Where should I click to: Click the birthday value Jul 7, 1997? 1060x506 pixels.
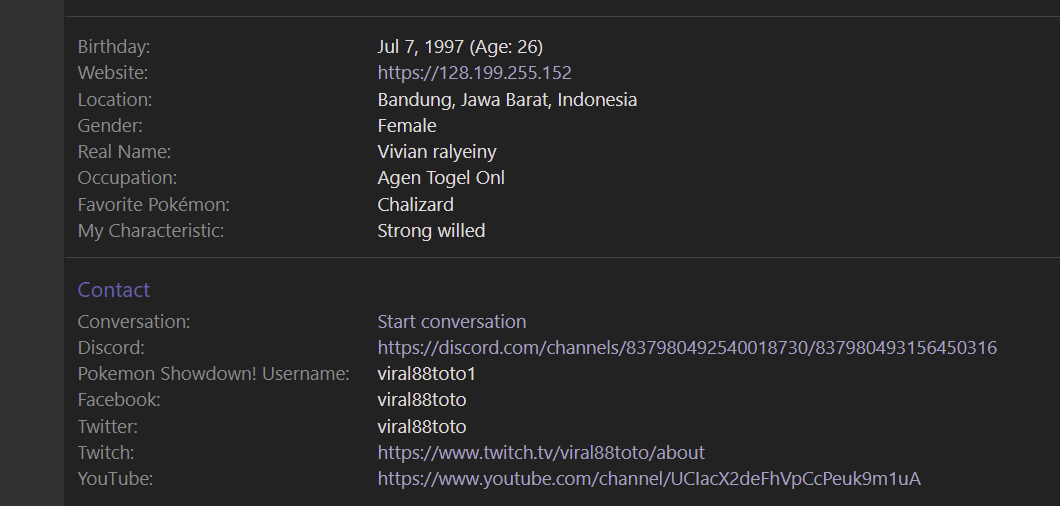click(x=420, y=47)
